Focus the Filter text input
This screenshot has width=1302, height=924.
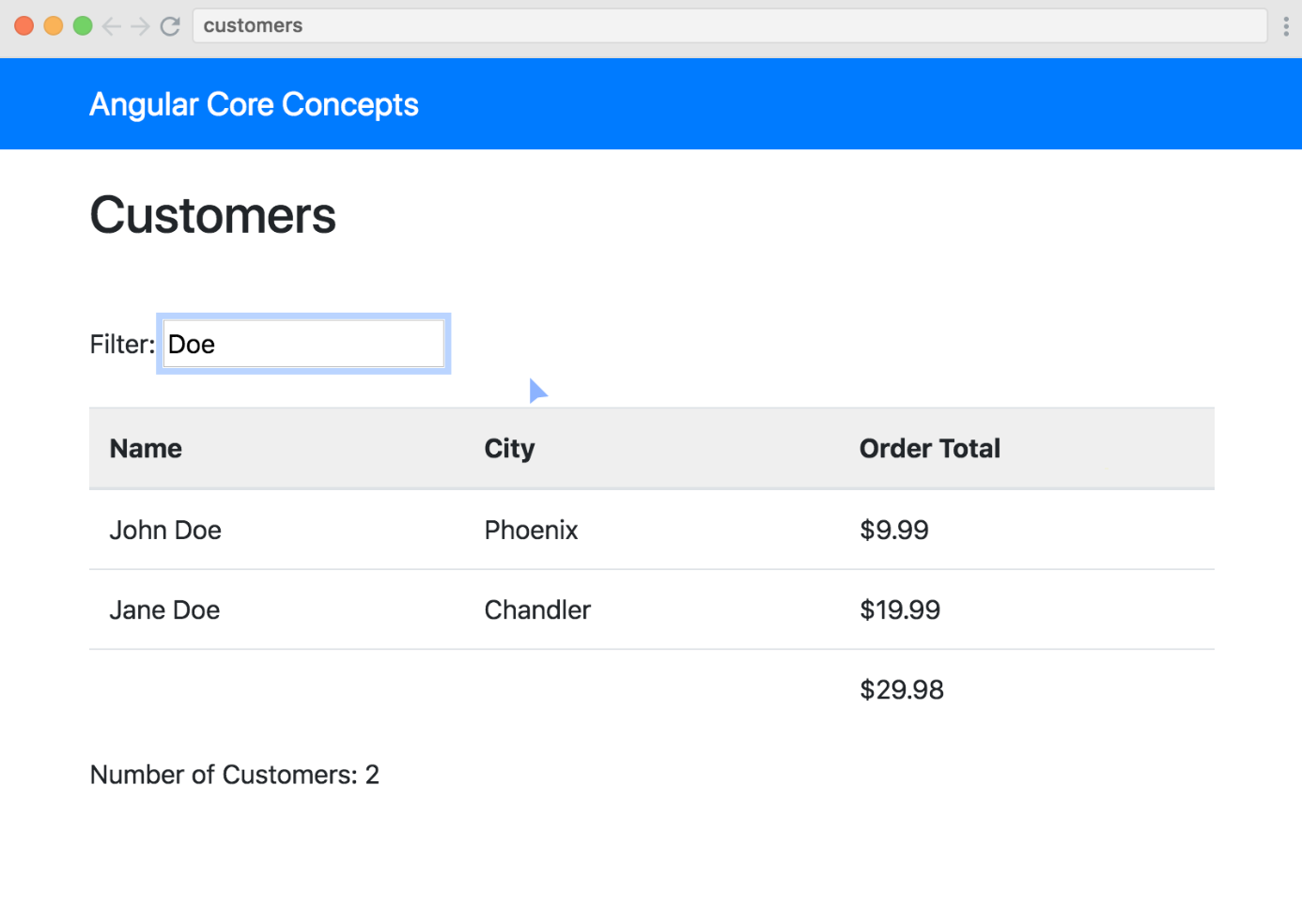click(x=303, y=344)
